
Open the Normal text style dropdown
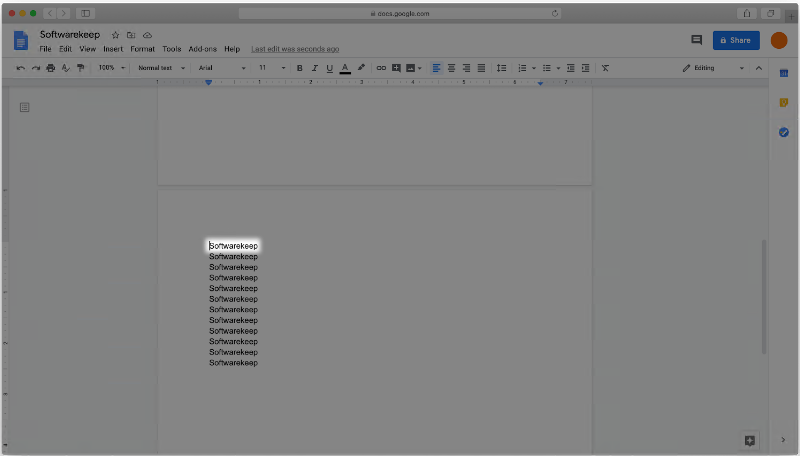coord(160,68)
